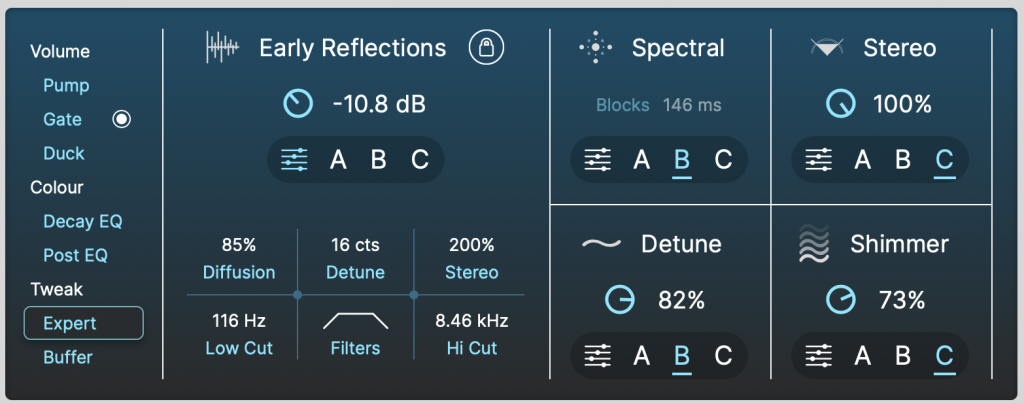Open the Decay EQ page

82,221
